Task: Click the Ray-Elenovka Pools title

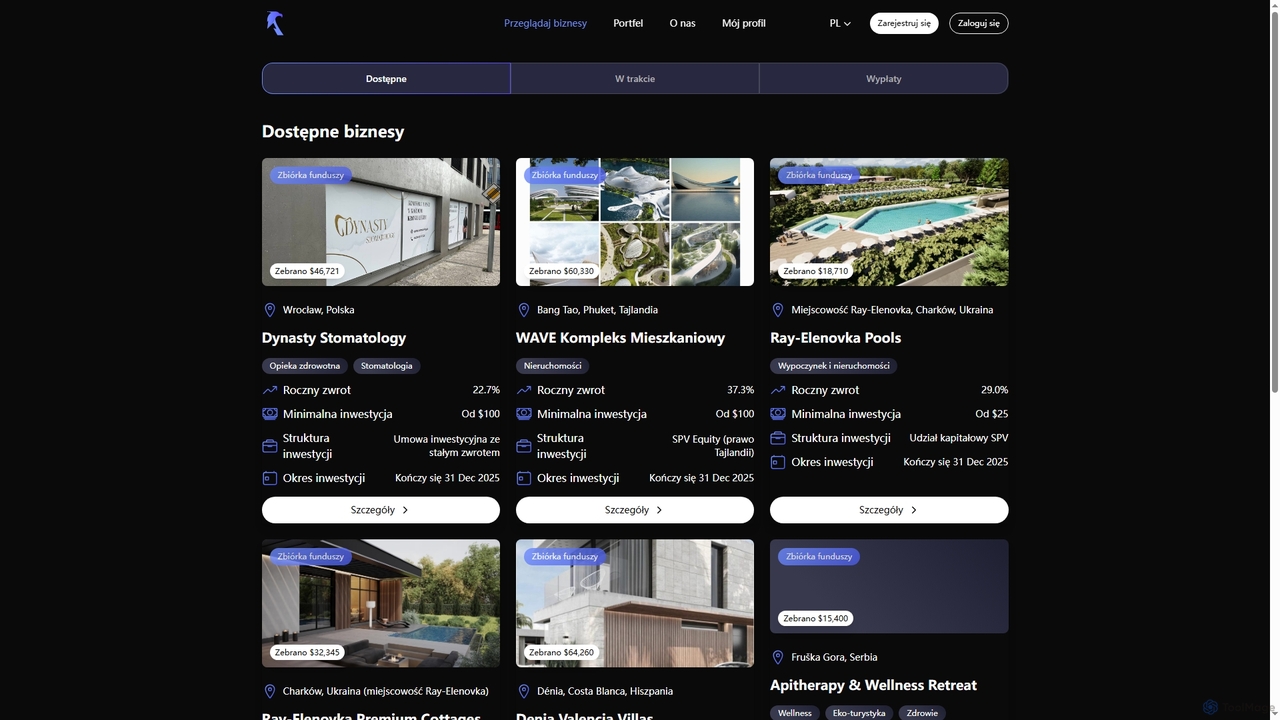Action: click(836, 338)
